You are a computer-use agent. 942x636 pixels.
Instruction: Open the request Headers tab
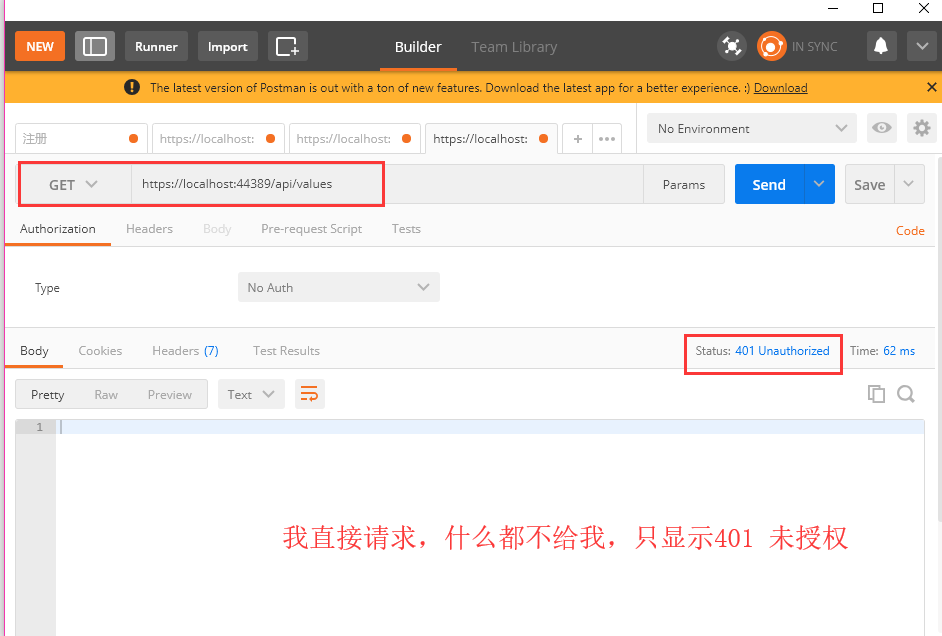(149, 229)
